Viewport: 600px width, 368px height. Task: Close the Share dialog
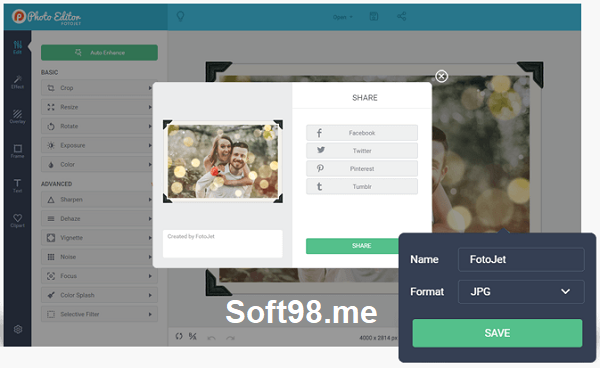[x=441, y=76]
